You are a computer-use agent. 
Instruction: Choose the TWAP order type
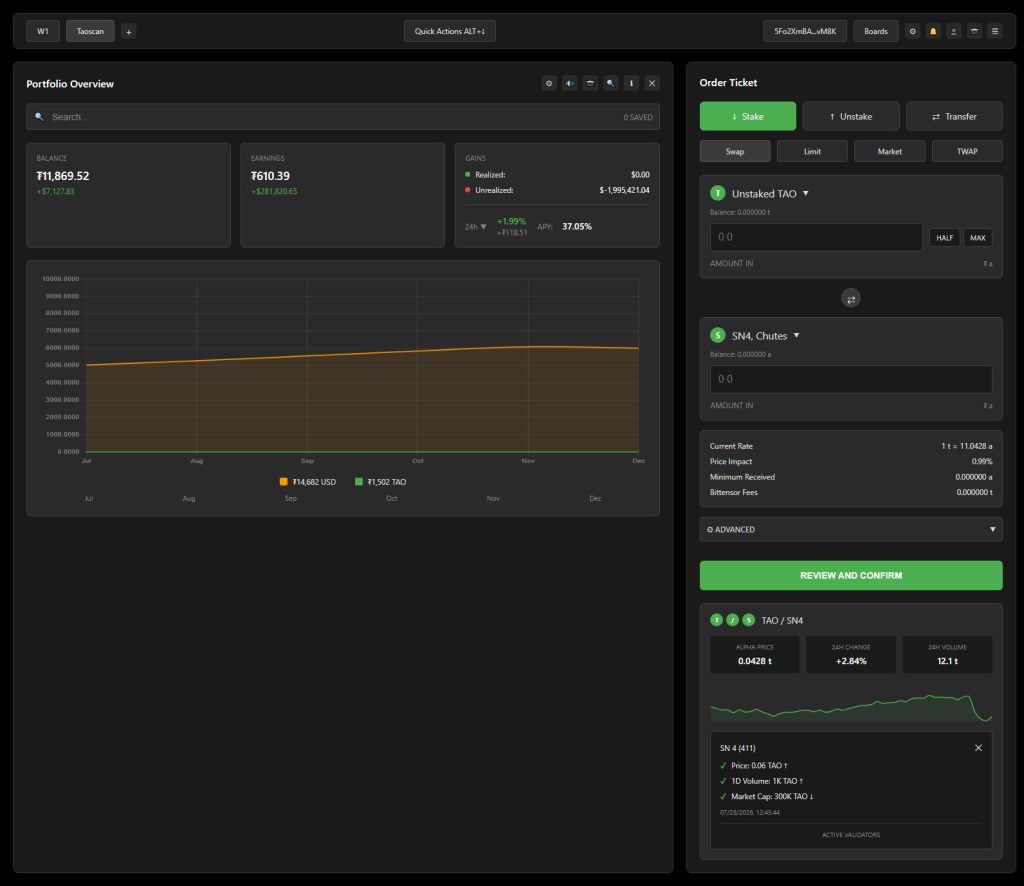pyautogui.click(x=967, y=151)
